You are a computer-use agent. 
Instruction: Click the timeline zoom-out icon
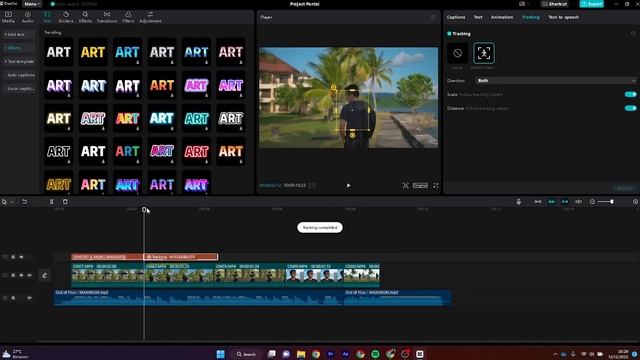[x=592, y=202]
